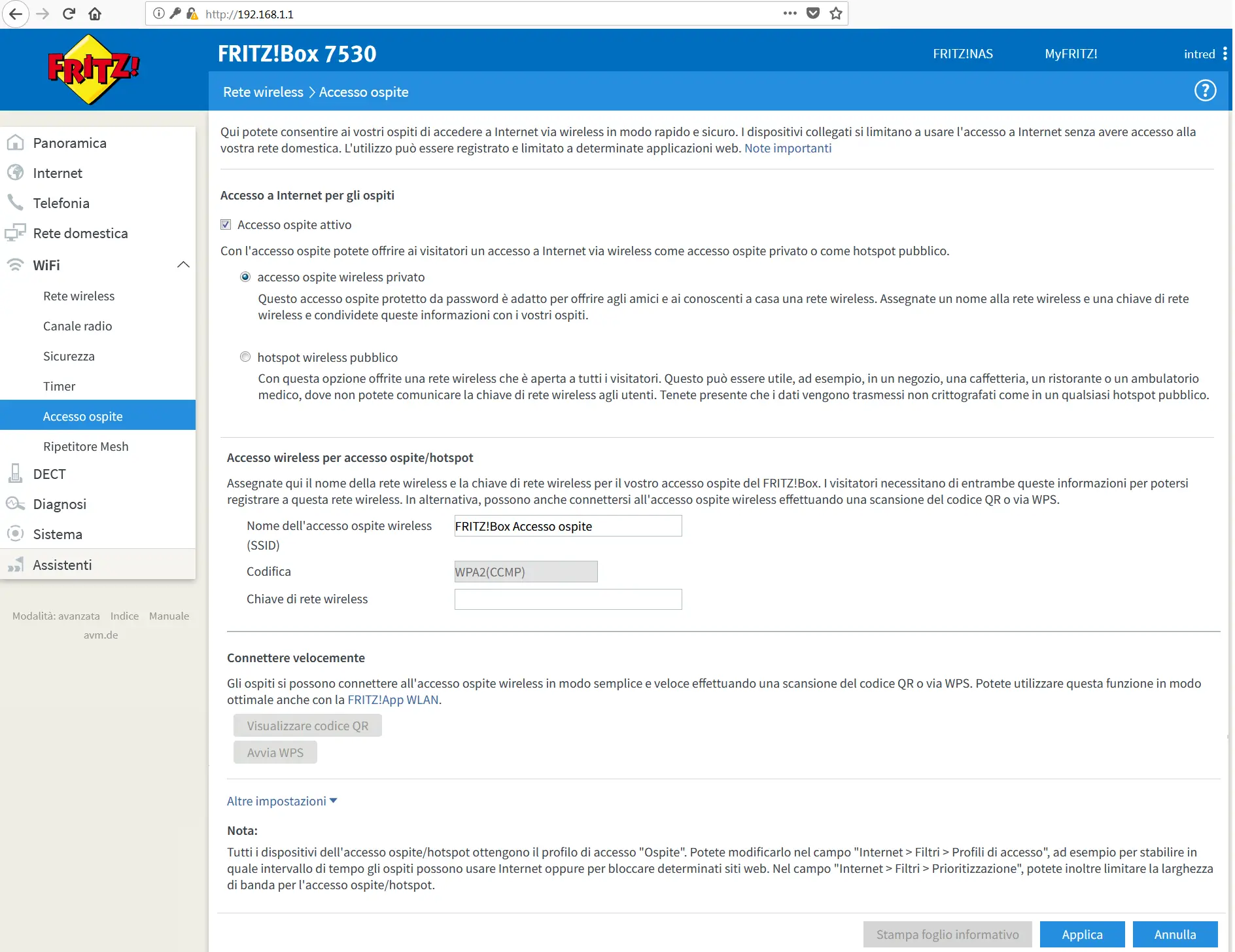Click the Rete domestica network icon

pos(16,233)
